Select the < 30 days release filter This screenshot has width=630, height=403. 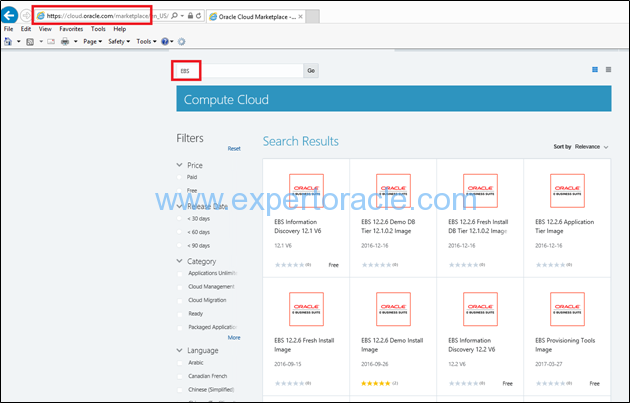click(179, 219)
